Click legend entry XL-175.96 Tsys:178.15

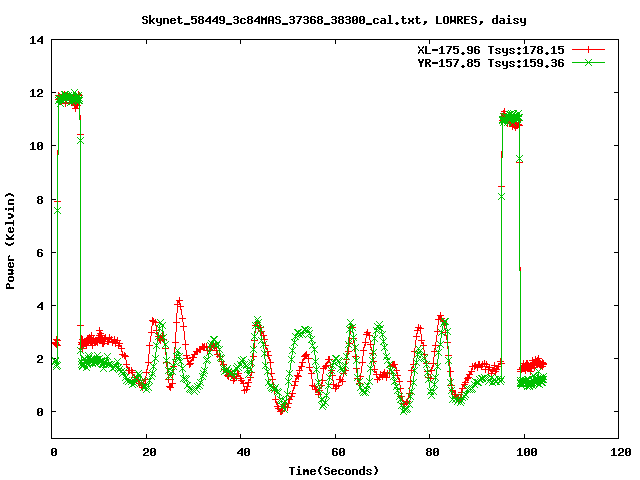tap(491, 50)
